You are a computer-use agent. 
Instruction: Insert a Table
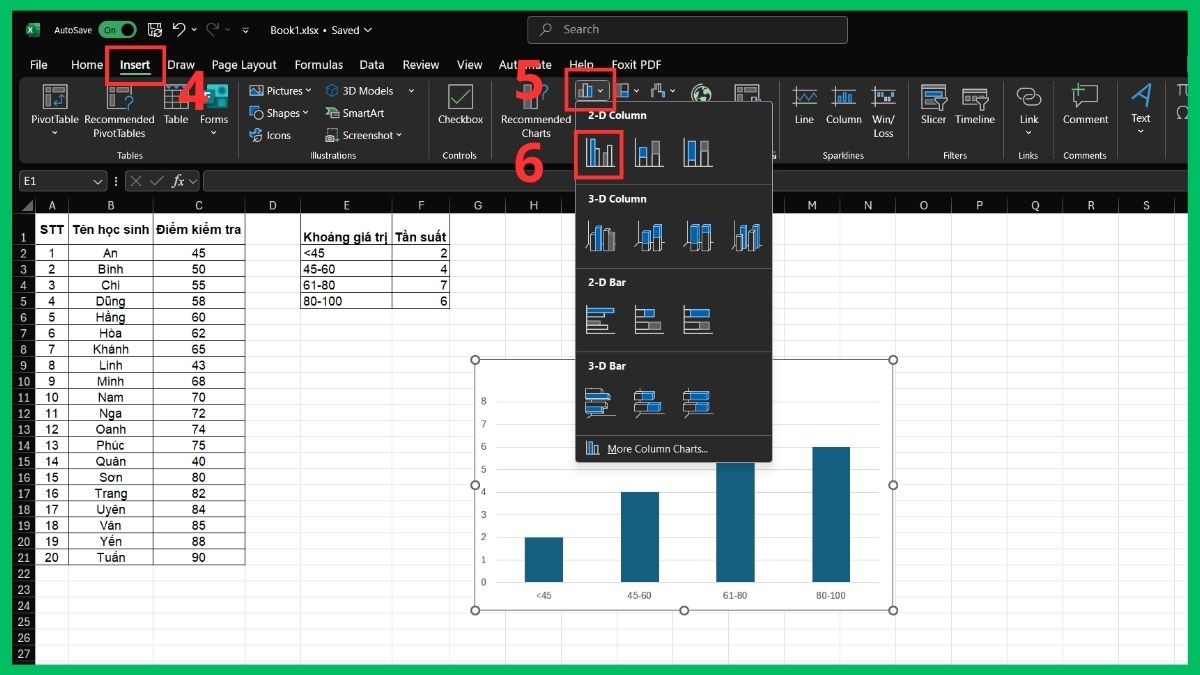click(x=175, y=107)
